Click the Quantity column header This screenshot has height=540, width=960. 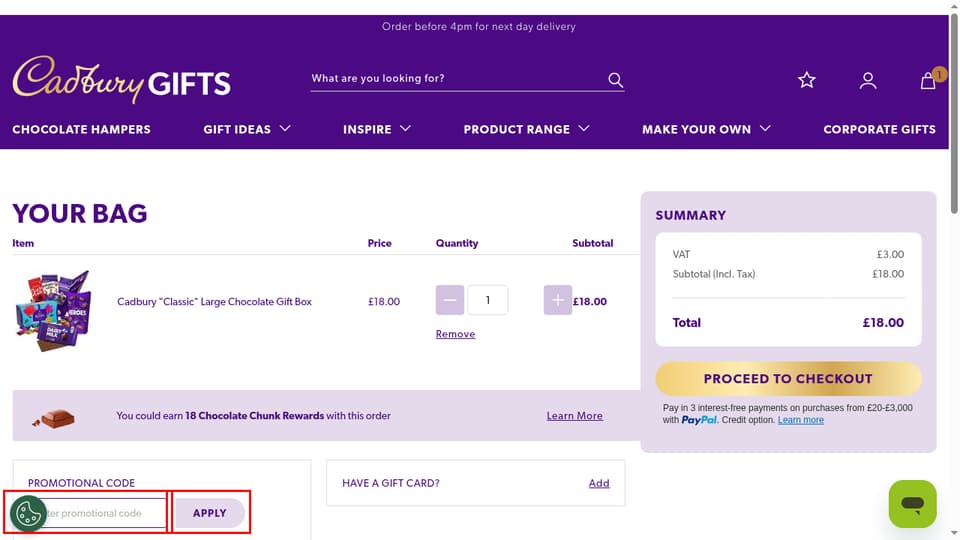point(457,243)
